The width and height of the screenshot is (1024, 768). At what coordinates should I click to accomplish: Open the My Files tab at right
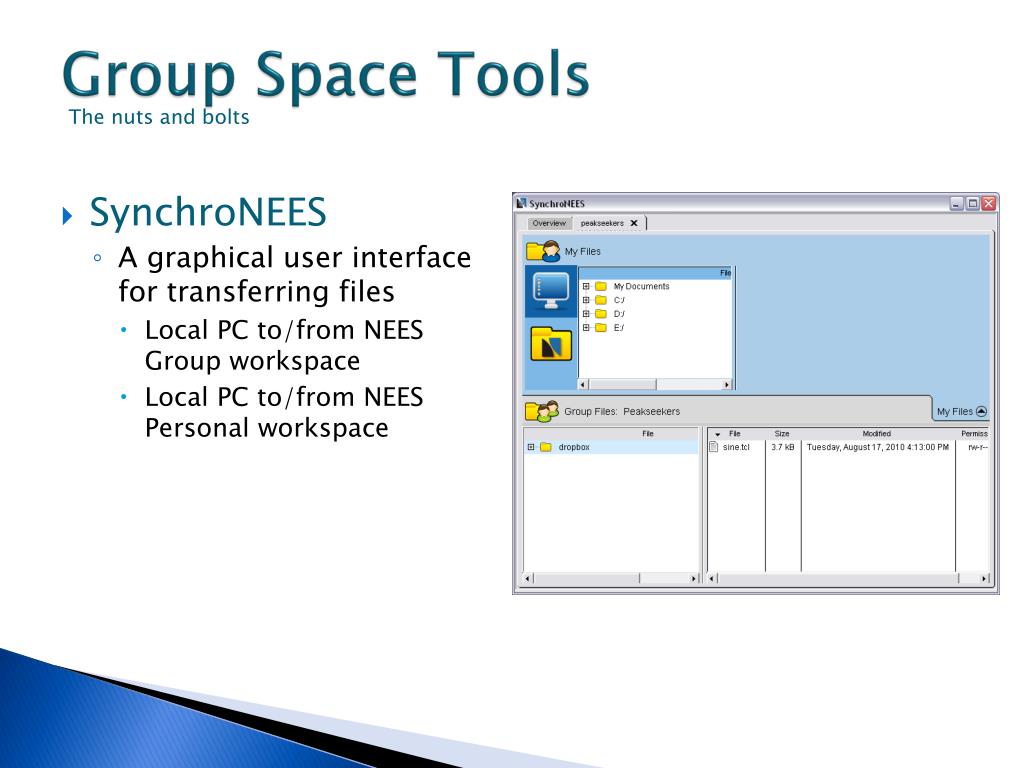point(961,411)
